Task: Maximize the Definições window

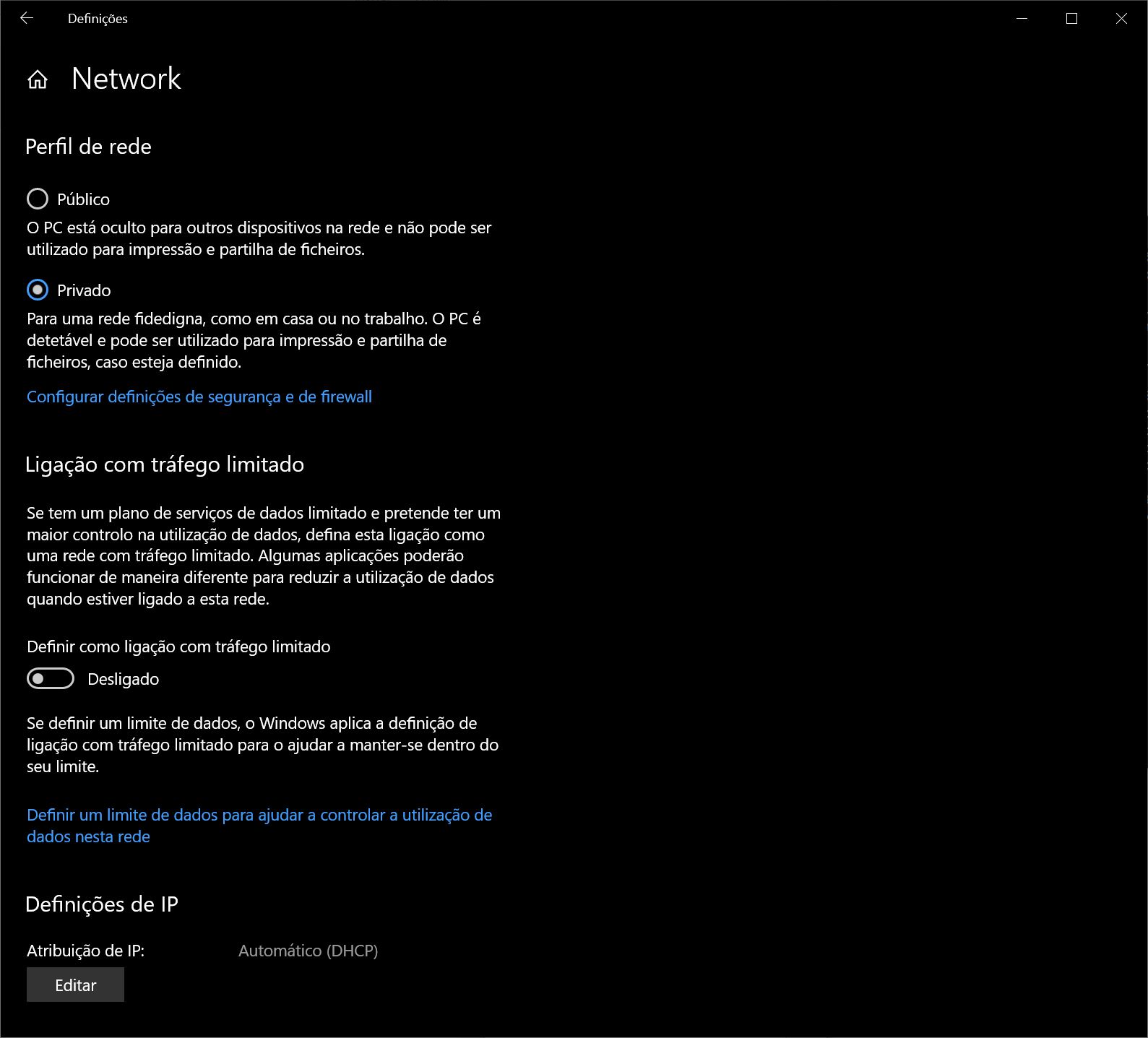Action: tap(1071, 19)
